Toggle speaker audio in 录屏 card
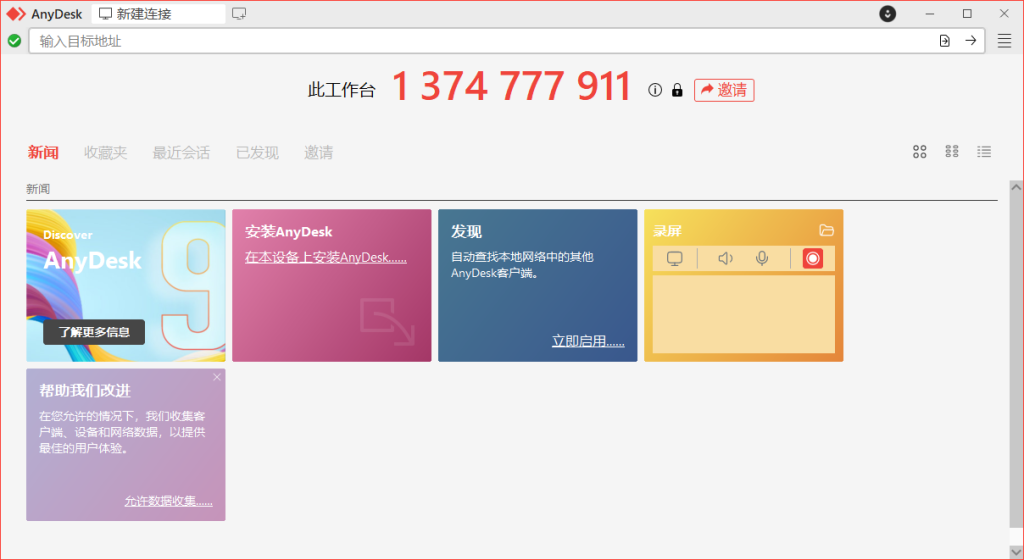This screenshot has width=1024, height=560. [x=726, y=258]
